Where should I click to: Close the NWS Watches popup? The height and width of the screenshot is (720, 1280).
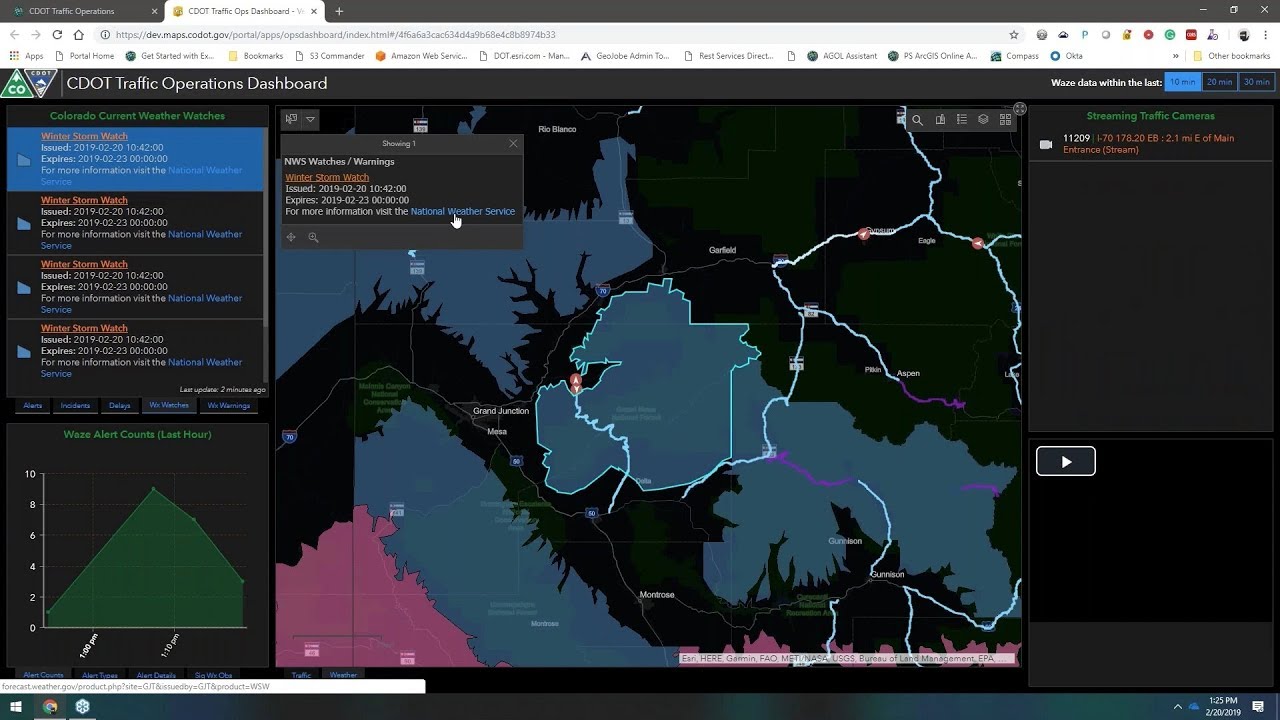tap(513, 144)
